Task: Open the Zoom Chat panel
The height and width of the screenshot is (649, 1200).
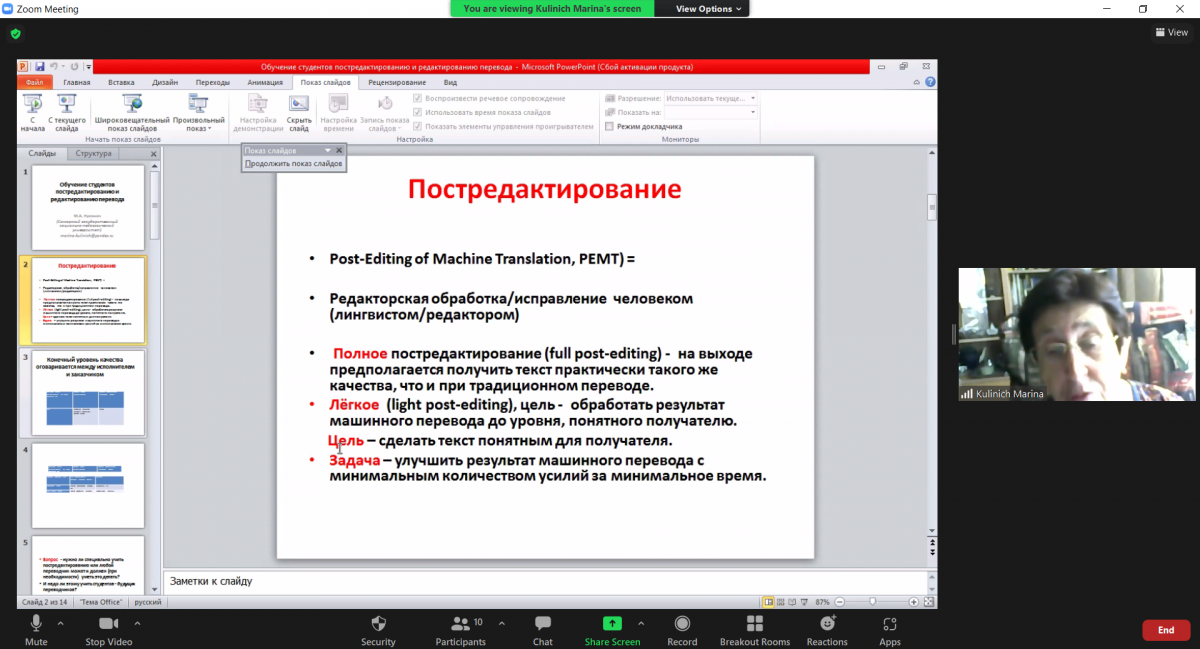Action: pyautogui.click(x=543, y=630)
